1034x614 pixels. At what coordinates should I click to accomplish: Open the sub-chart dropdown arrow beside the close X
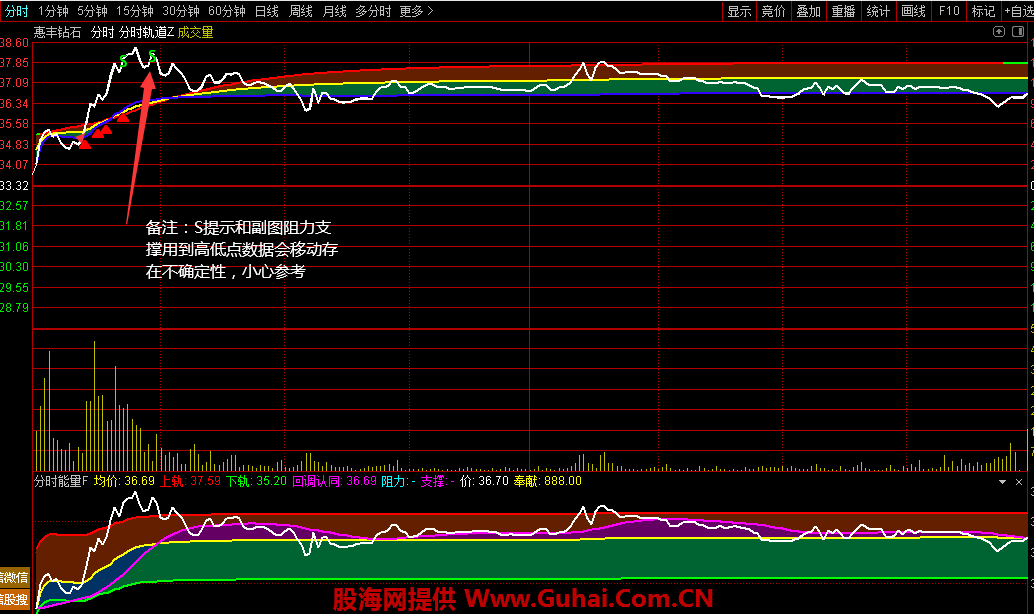coord(1003,481)
